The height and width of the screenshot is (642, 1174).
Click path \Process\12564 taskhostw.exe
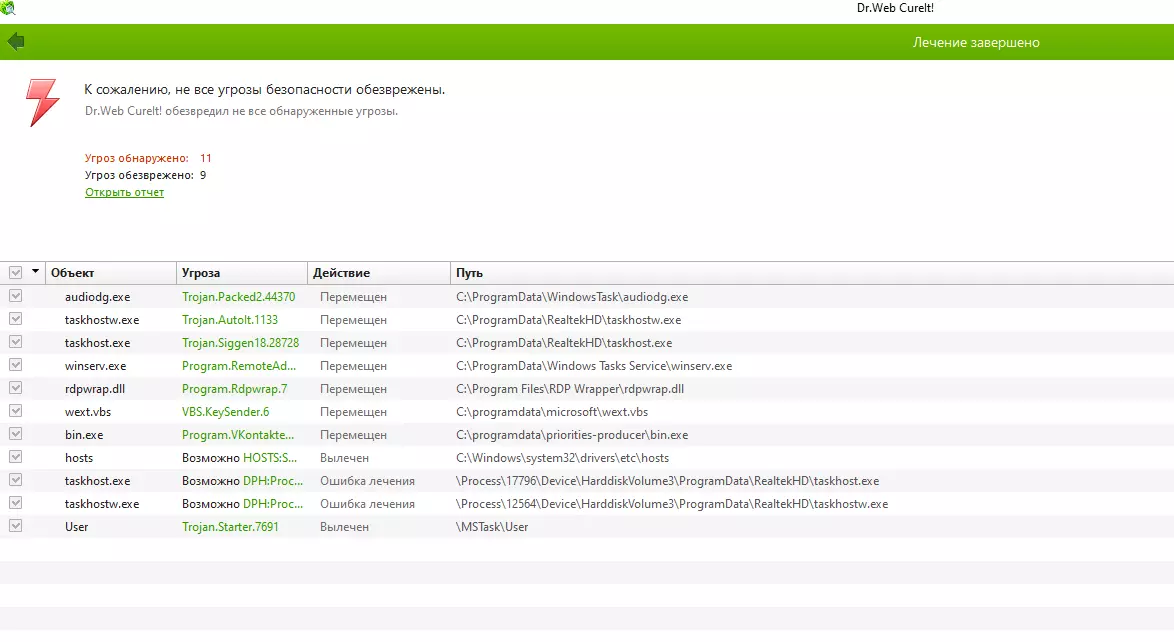tap(672, 504)
